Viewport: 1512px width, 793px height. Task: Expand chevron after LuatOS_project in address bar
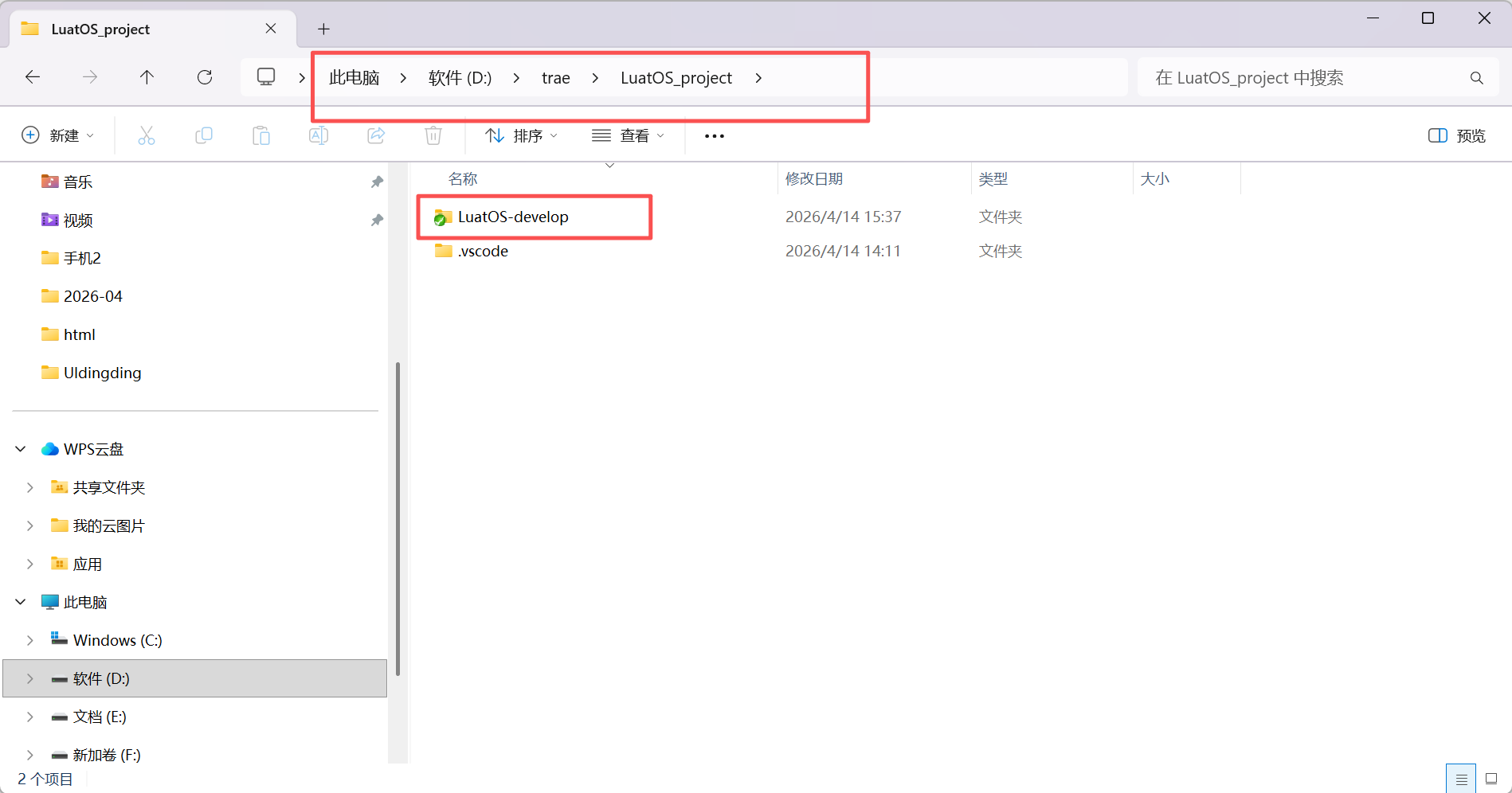(758, 77)
